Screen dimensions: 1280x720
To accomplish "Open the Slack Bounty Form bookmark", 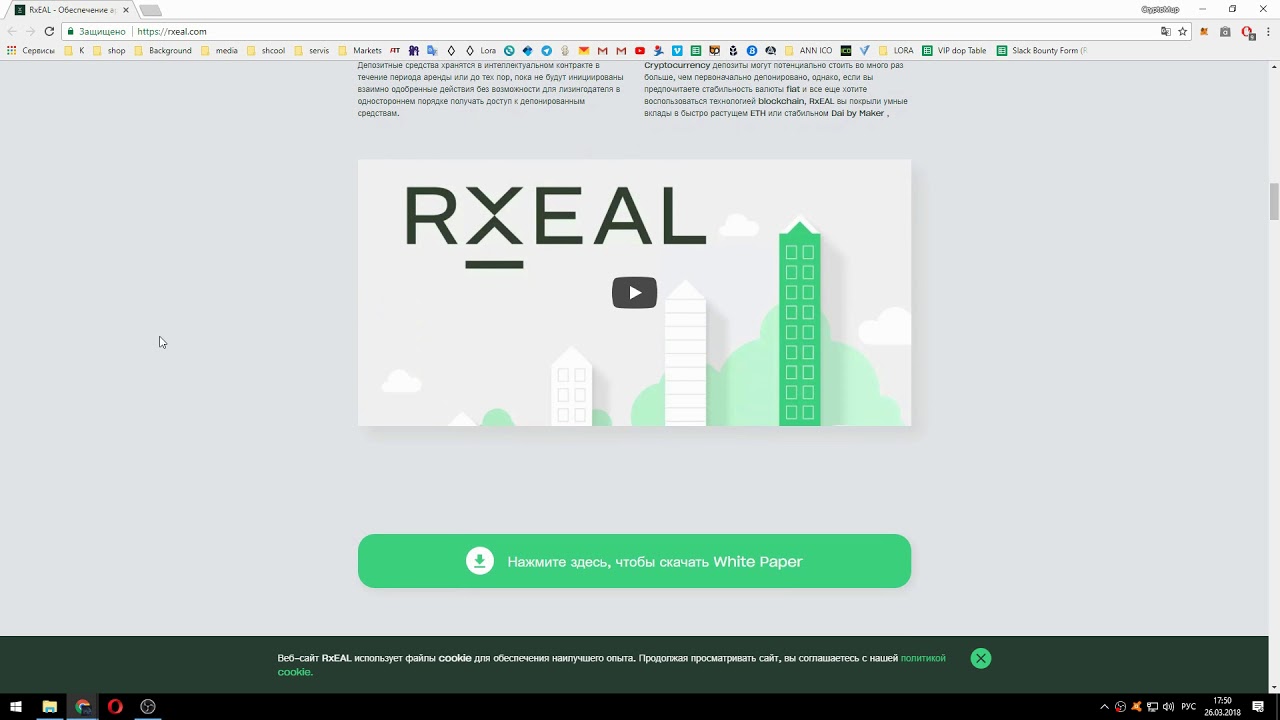I will (1041, 50).
